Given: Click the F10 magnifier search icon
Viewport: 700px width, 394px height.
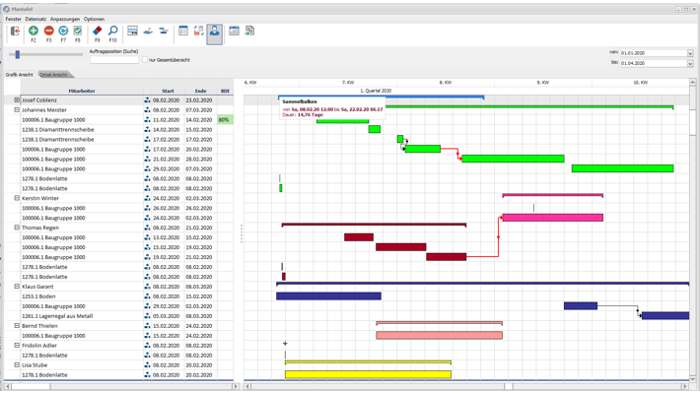Looking at the screenshot, I should tap(113, 30).
